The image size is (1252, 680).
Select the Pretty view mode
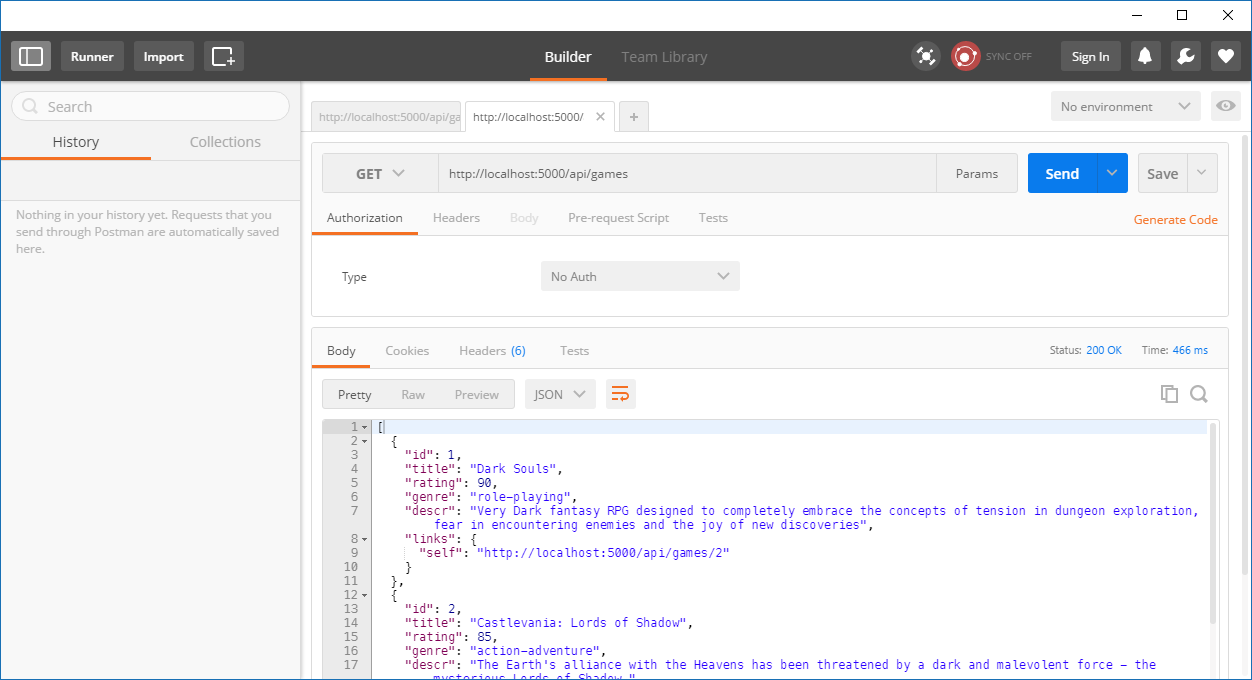354,394
